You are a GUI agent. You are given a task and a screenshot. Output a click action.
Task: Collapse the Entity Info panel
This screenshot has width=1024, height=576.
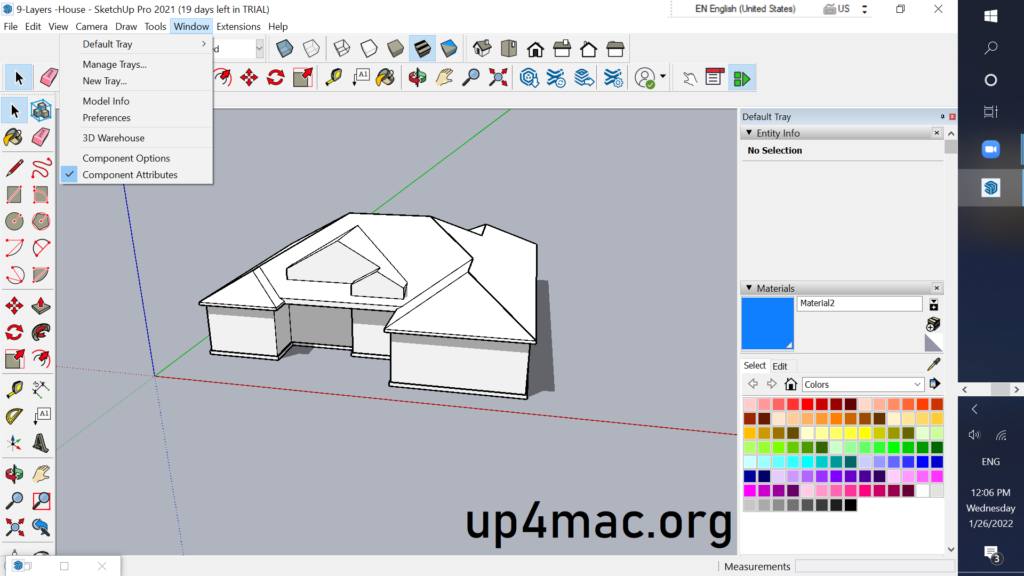click(x=749, y=133)
